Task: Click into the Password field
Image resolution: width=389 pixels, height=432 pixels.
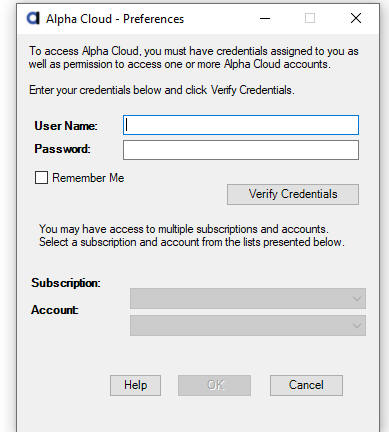Action: point(241,150)
